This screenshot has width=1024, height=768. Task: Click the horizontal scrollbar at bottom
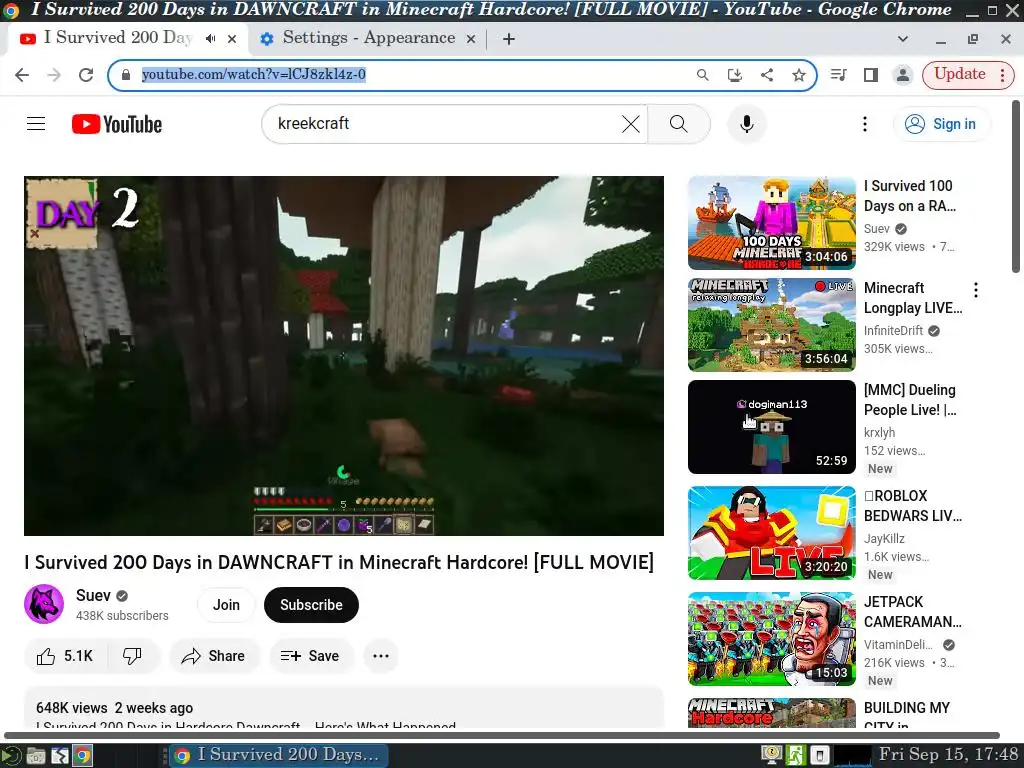pos(502,735)
